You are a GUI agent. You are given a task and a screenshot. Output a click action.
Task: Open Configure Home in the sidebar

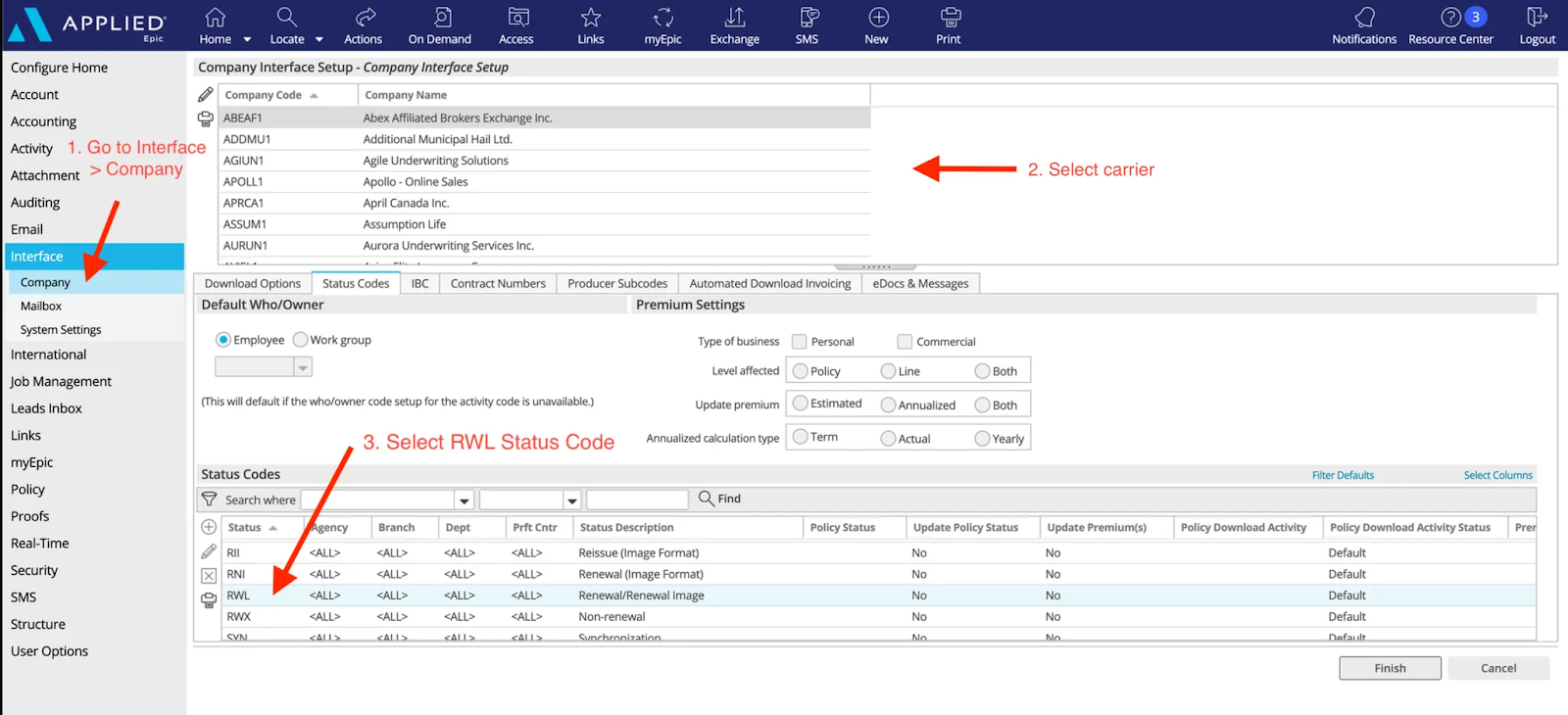tap(59, 68)
